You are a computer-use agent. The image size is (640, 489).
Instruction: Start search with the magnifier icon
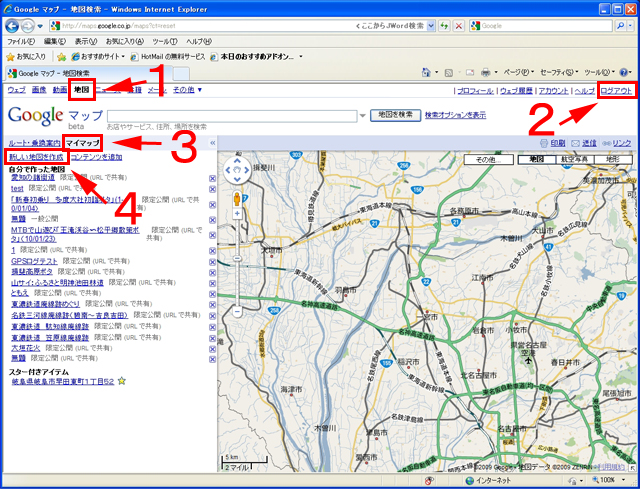(620, 26)
